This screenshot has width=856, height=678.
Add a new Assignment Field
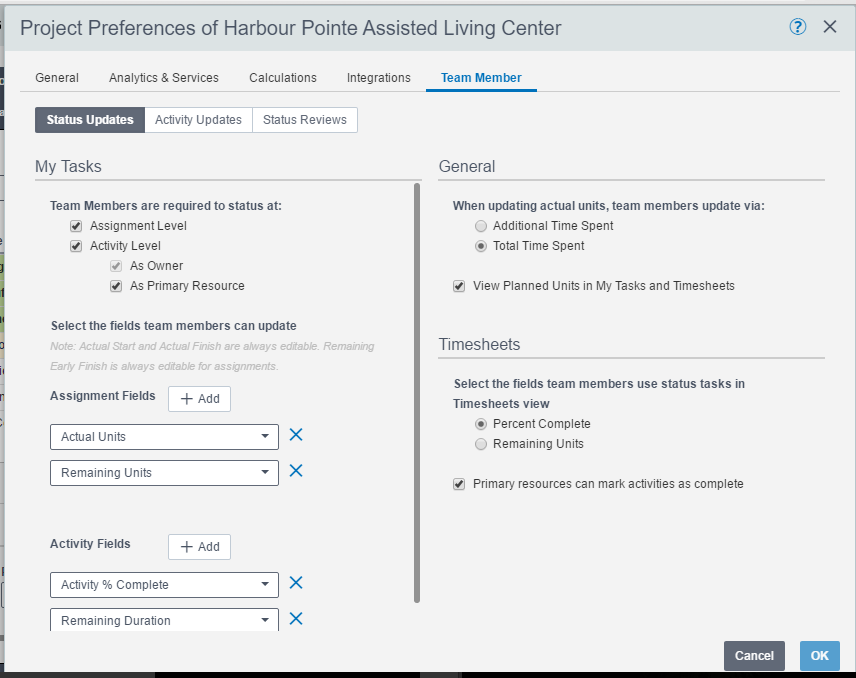tap(199, 399)
